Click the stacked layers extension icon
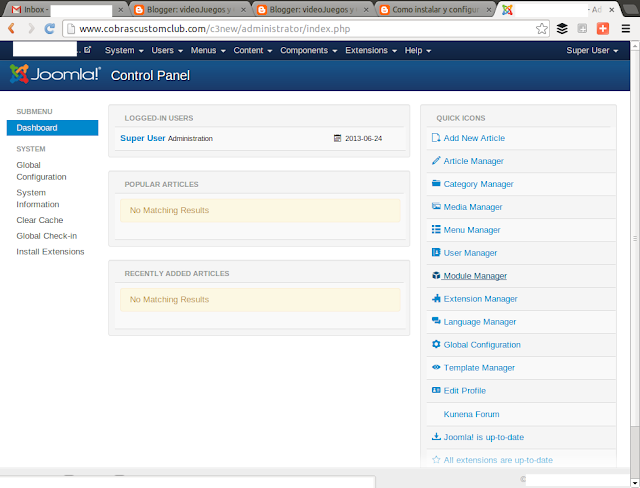 [562, 28]
